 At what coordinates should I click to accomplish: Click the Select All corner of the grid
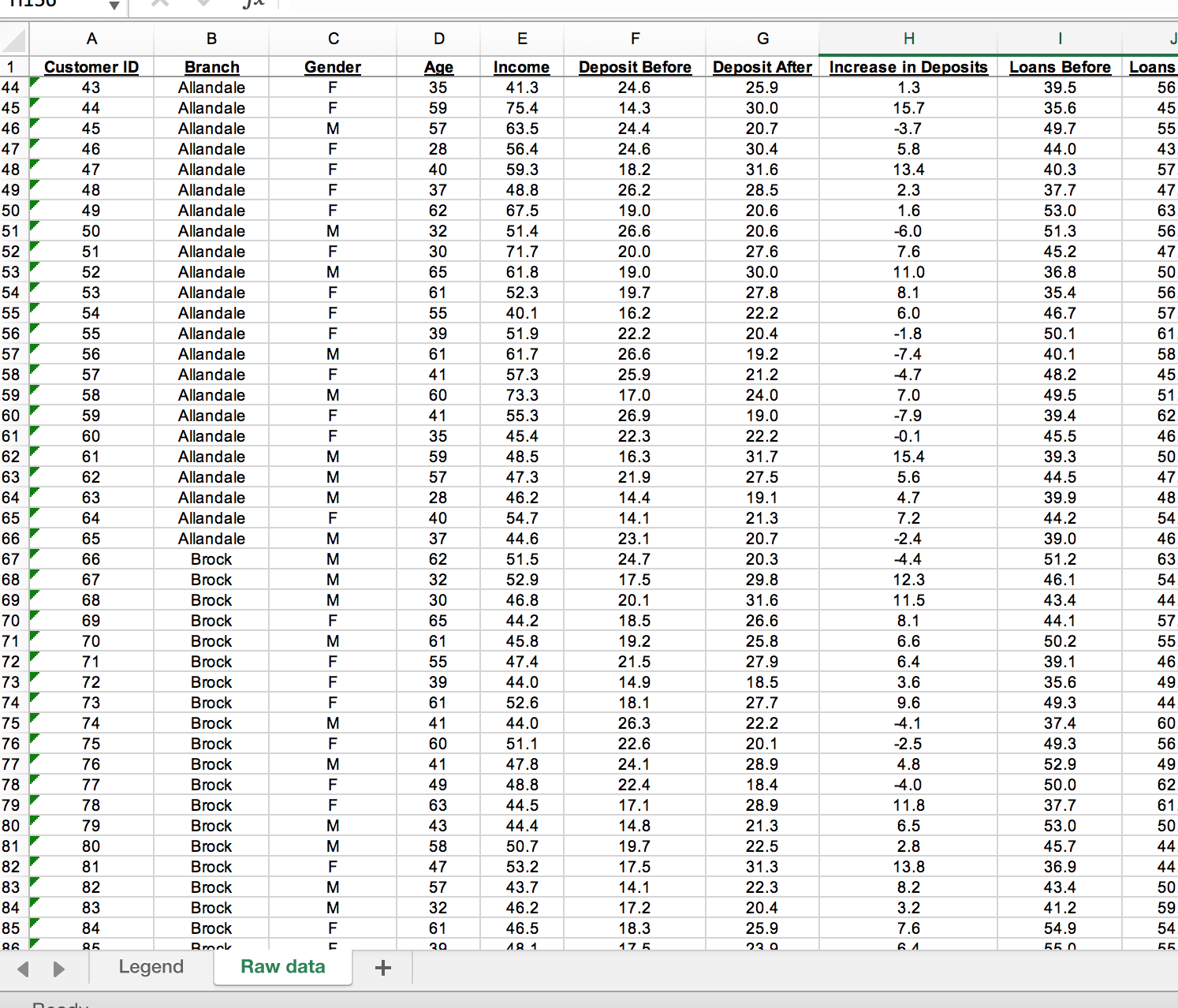click(x=14, y=39)
